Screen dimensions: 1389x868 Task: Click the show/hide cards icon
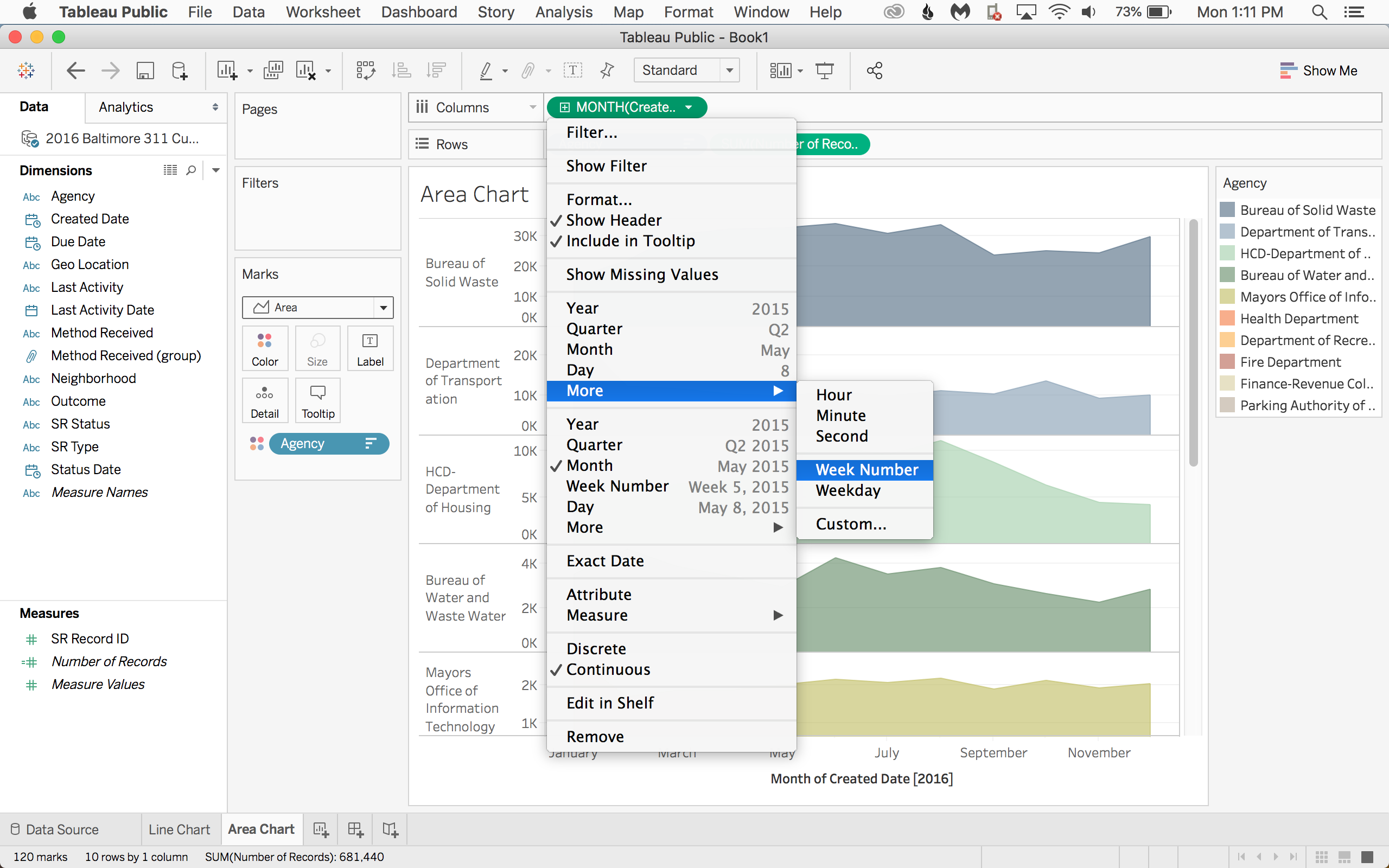[781, 71]
